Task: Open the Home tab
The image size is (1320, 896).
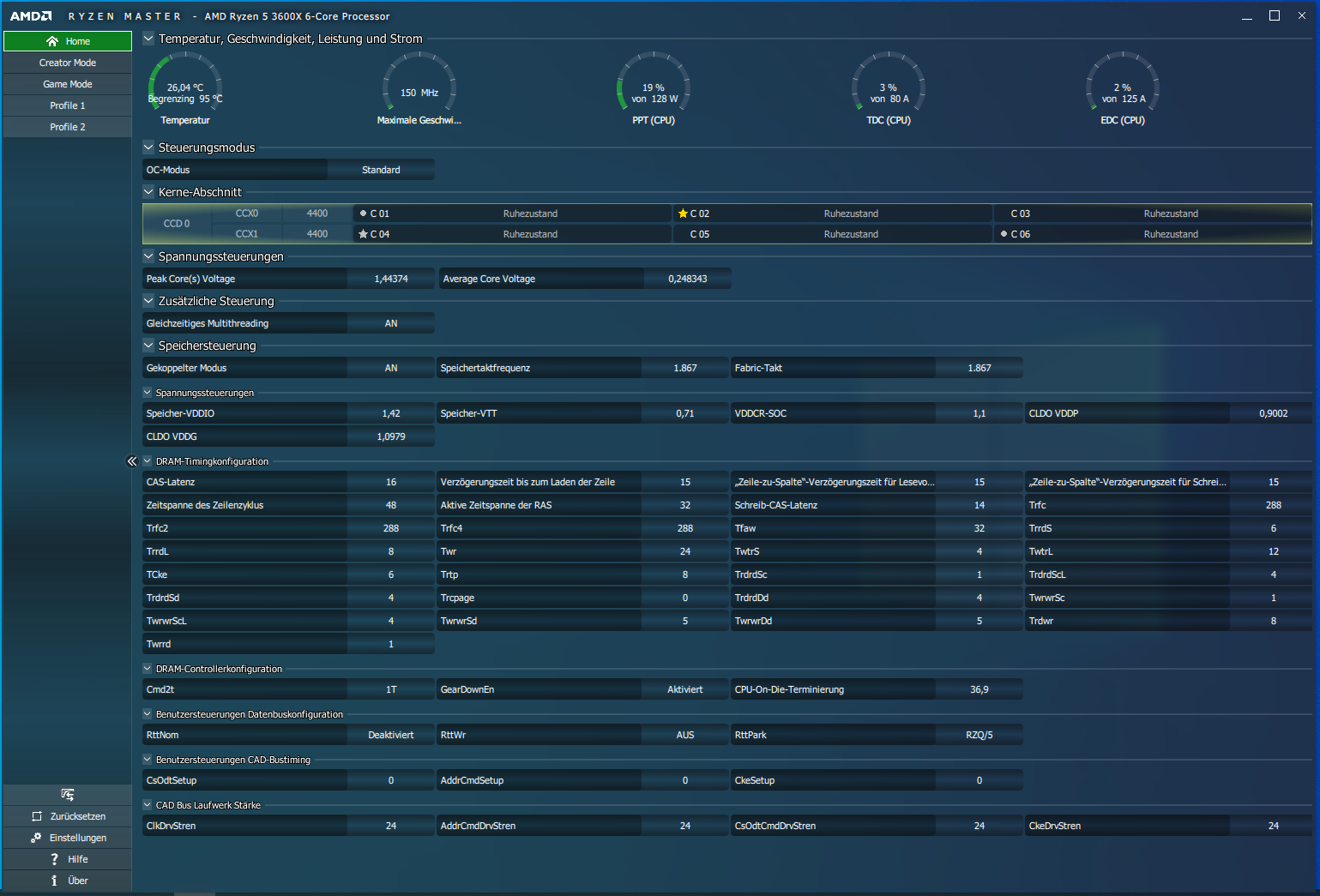Action: pos(68,41)
